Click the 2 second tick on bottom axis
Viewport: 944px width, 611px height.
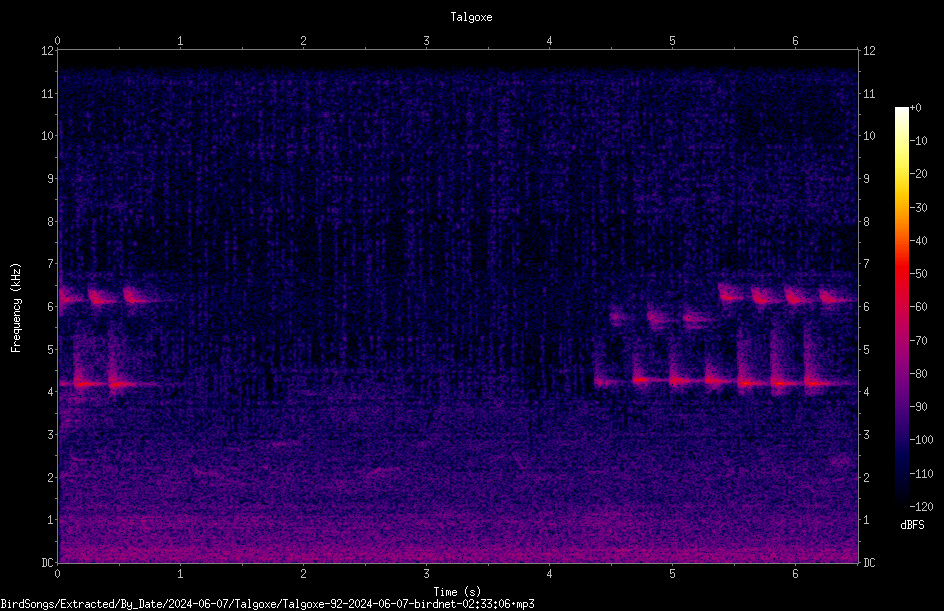[x=303, y=574]
